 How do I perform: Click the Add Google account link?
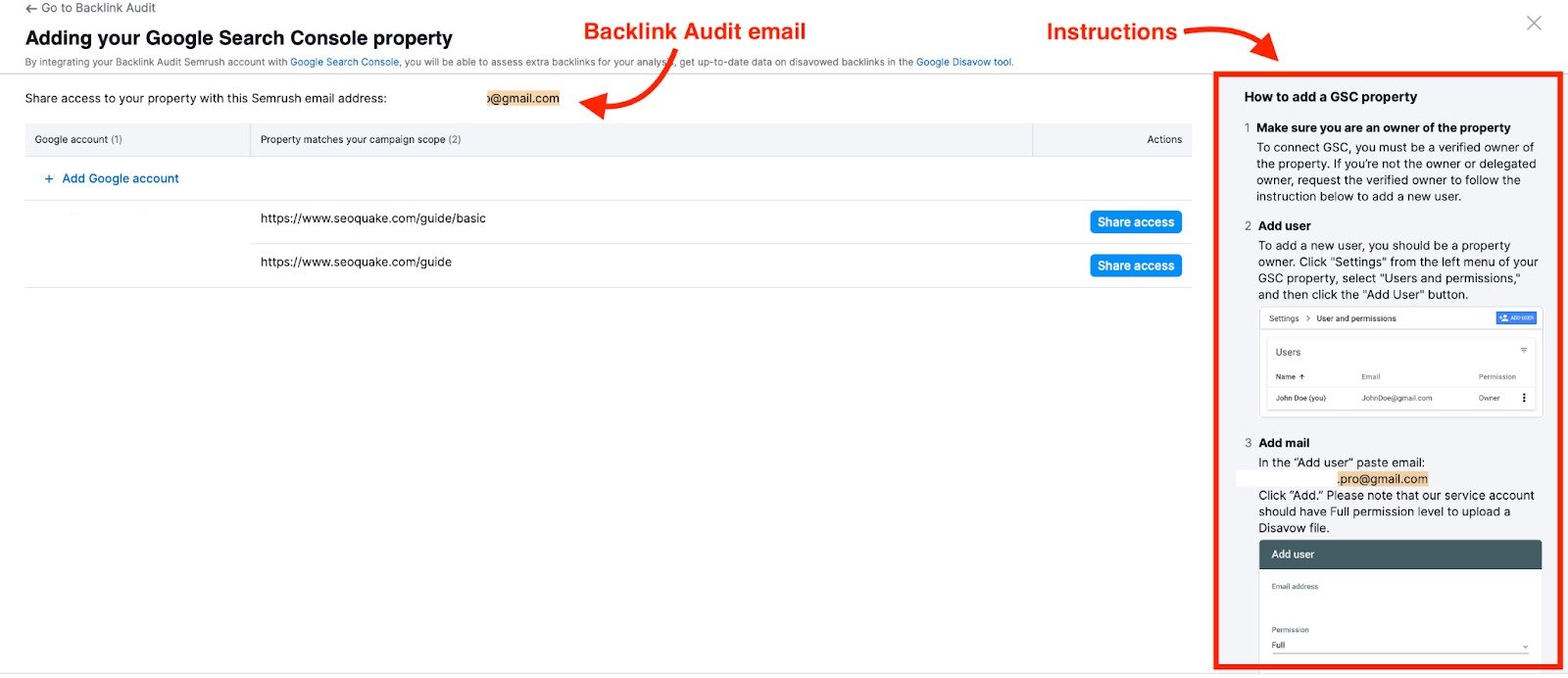(120, 178)
